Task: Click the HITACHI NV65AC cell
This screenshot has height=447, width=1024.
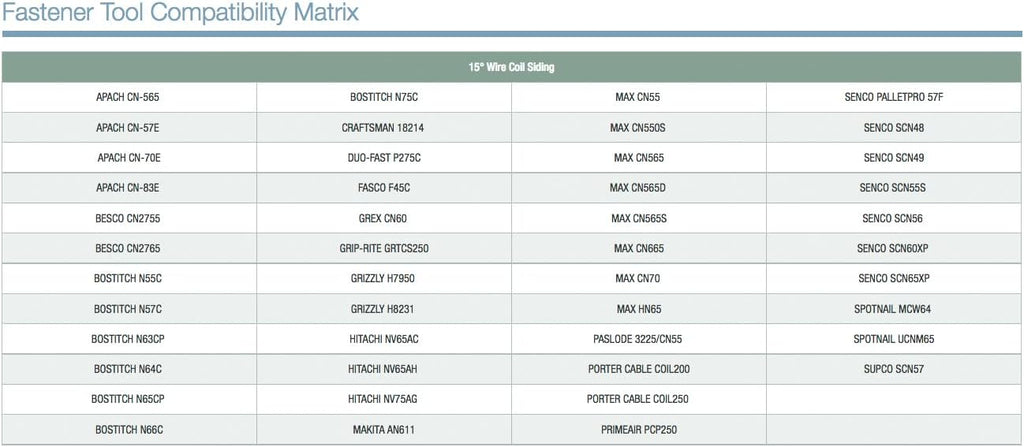Action: (383, 340)
